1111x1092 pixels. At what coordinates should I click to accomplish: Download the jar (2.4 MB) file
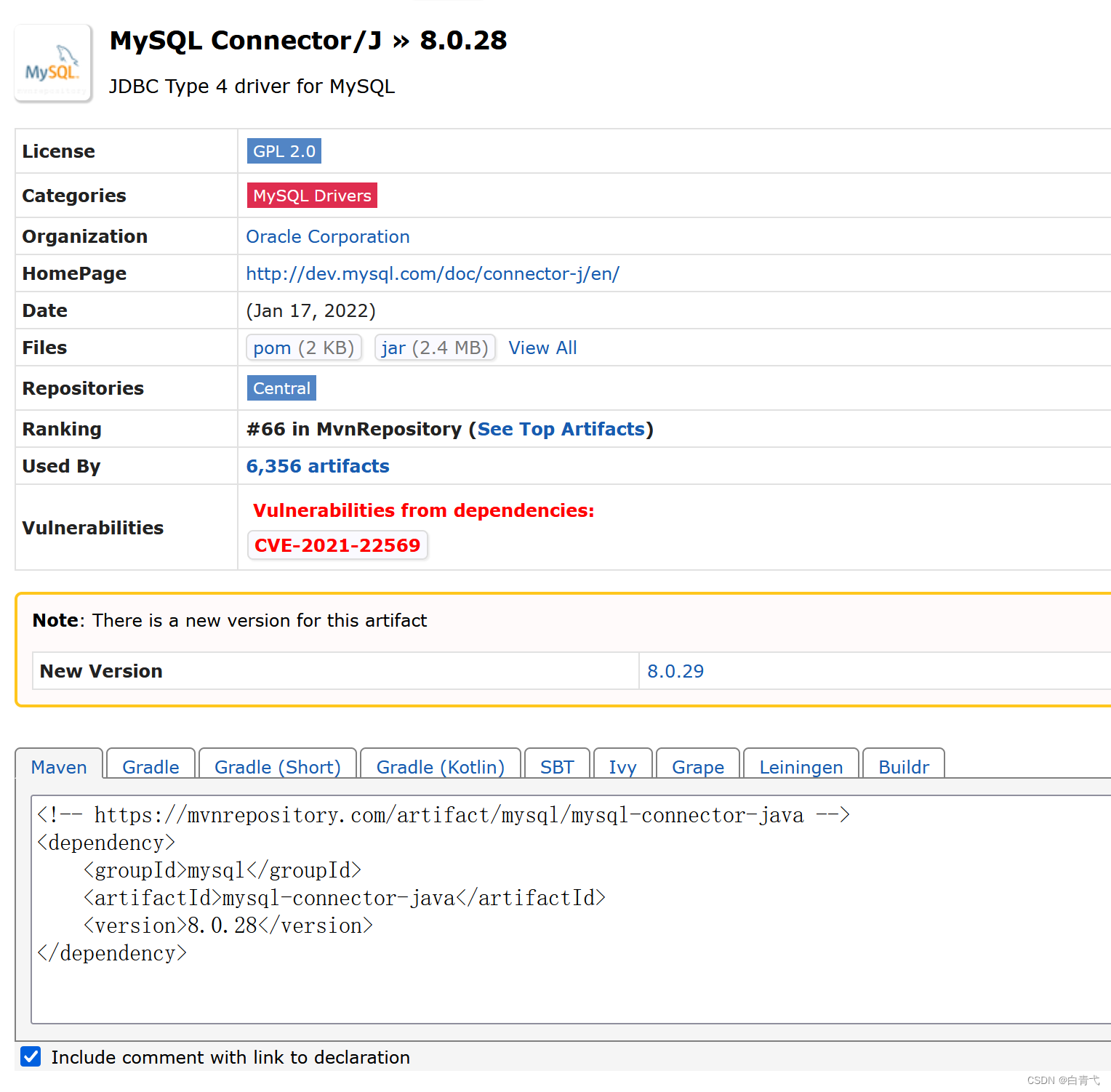click(x=435, y=348)
